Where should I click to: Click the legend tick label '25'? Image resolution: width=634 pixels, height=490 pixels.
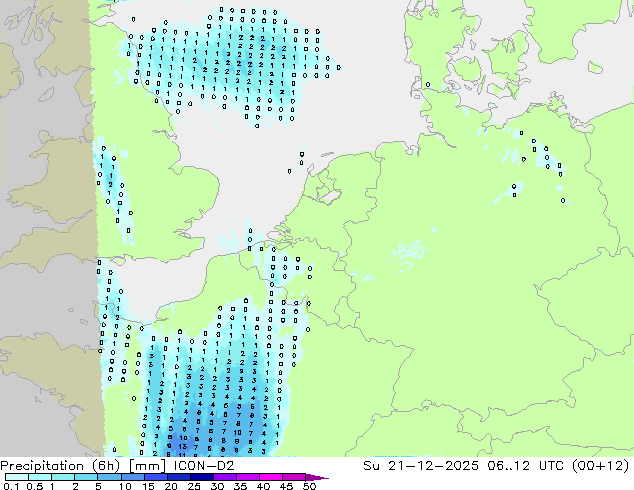(194, 486)
